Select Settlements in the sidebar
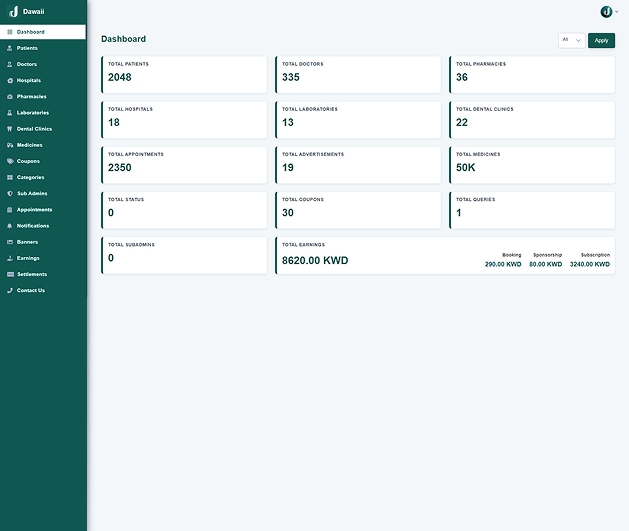 point(31,274)
